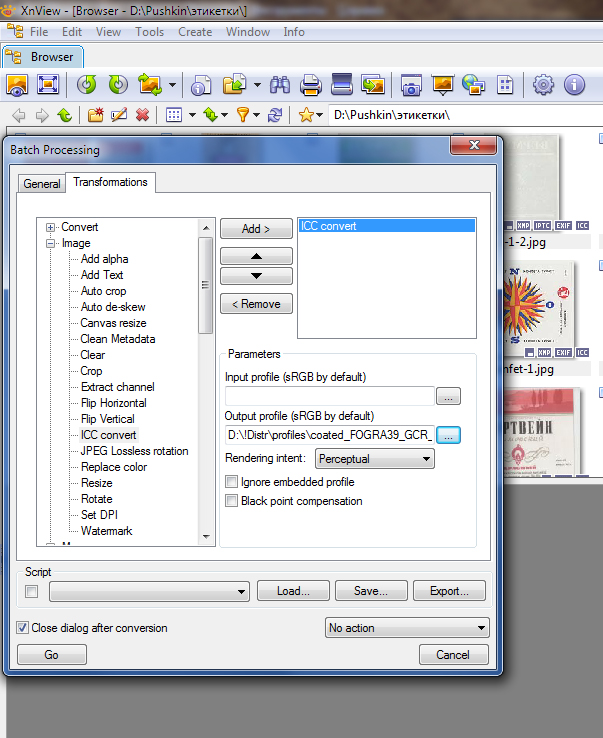This screenshot has height=738, width=603.
Task: Click the Refresh icon in navigation bar
Action: 275,115
